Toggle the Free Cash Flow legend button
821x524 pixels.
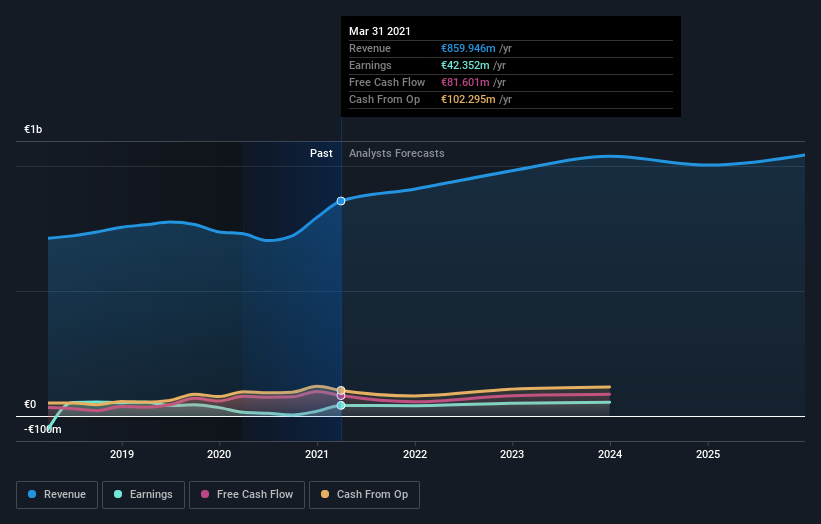[247, 495]
